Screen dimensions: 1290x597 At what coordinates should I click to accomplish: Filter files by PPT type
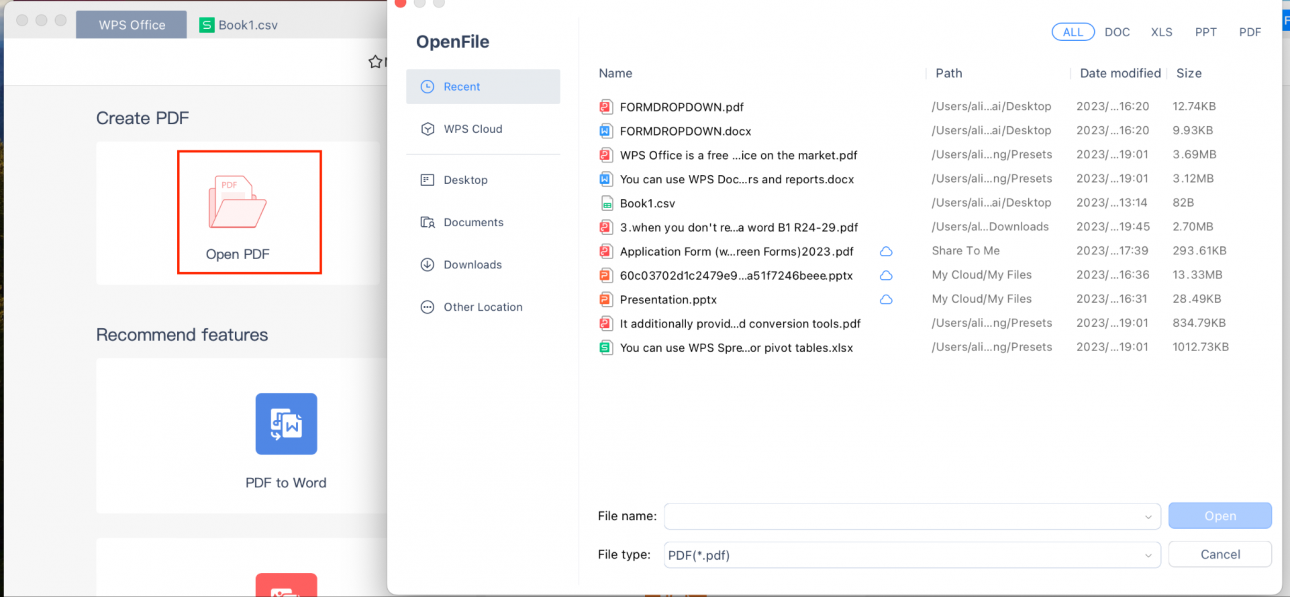pos(1206,32)
